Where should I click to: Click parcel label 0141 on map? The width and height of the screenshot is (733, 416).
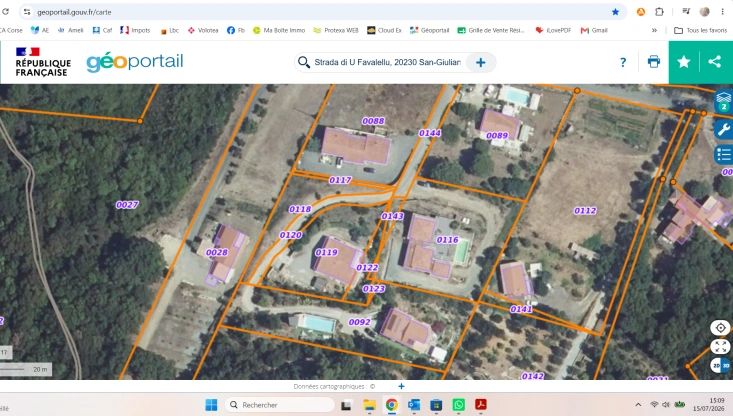521,309
